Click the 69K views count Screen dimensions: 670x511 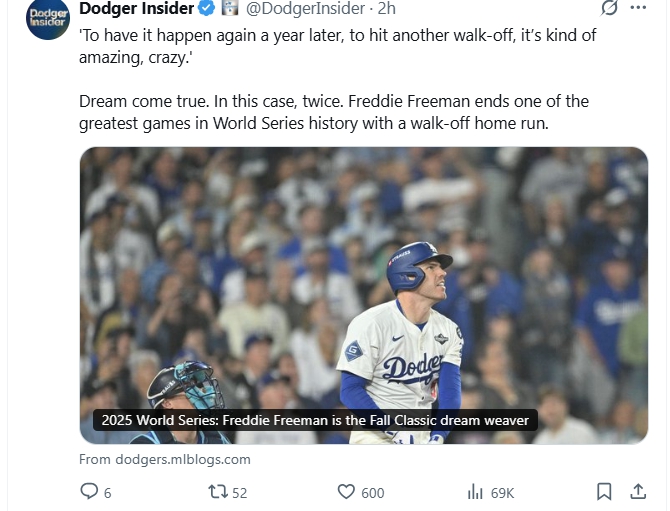[502, 491]
